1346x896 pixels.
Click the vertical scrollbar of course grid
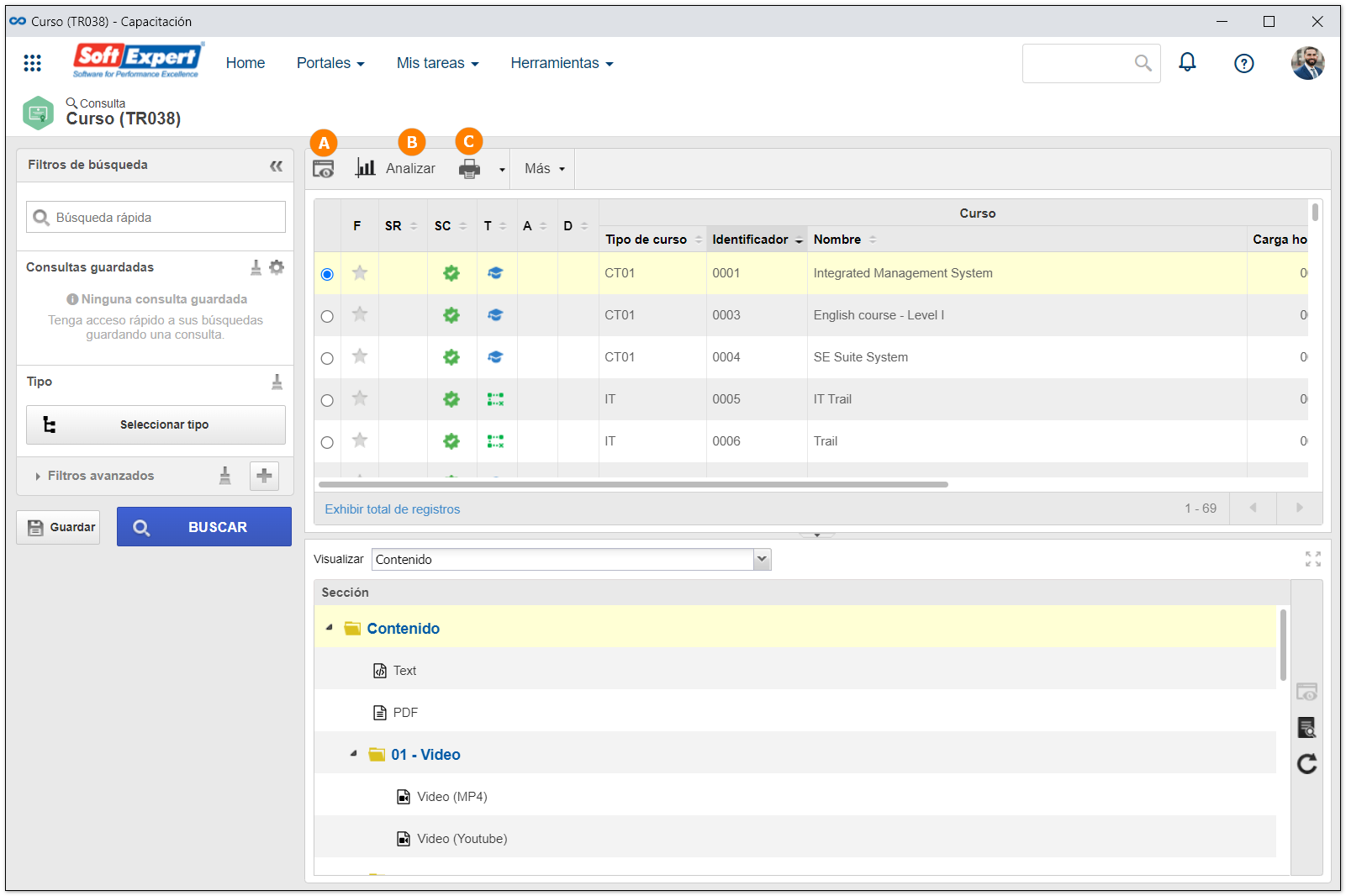(x=1315, y=212)
